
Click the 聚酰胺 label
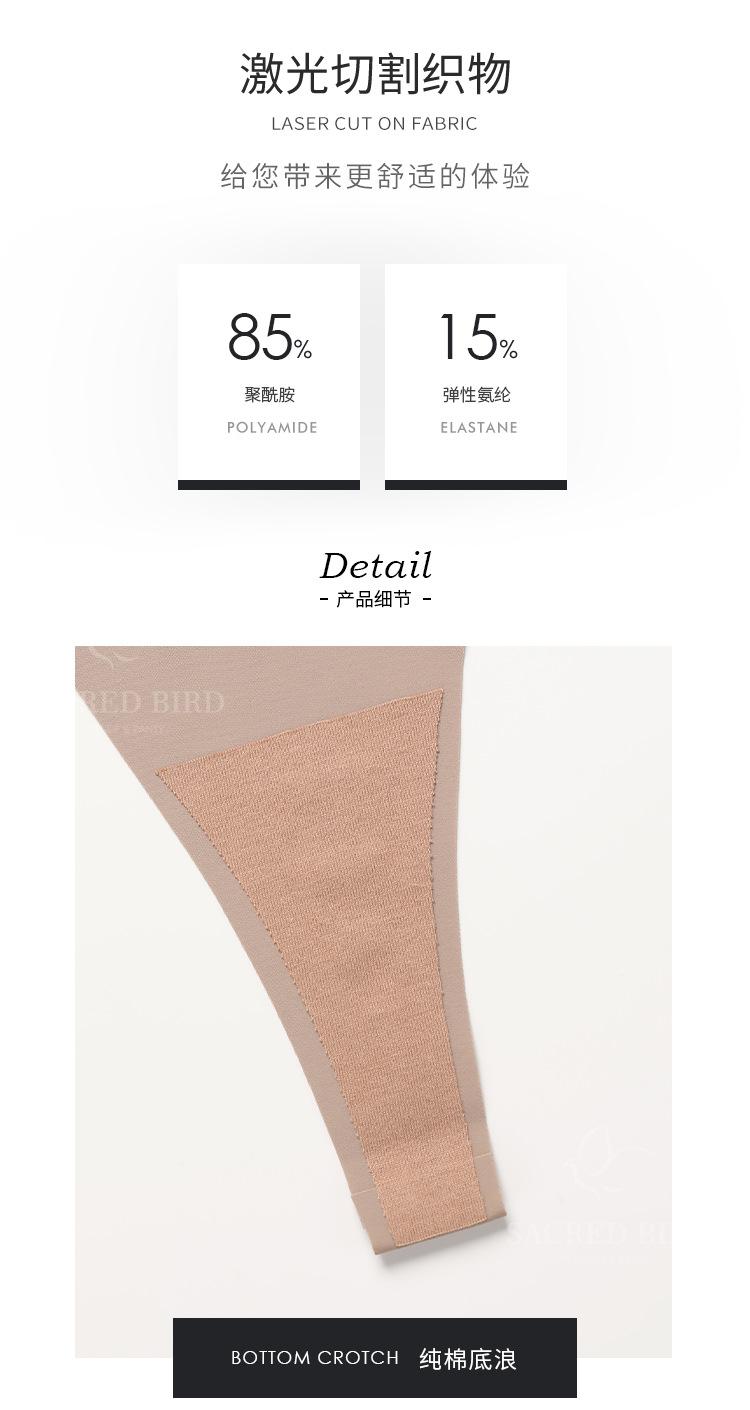270,395
